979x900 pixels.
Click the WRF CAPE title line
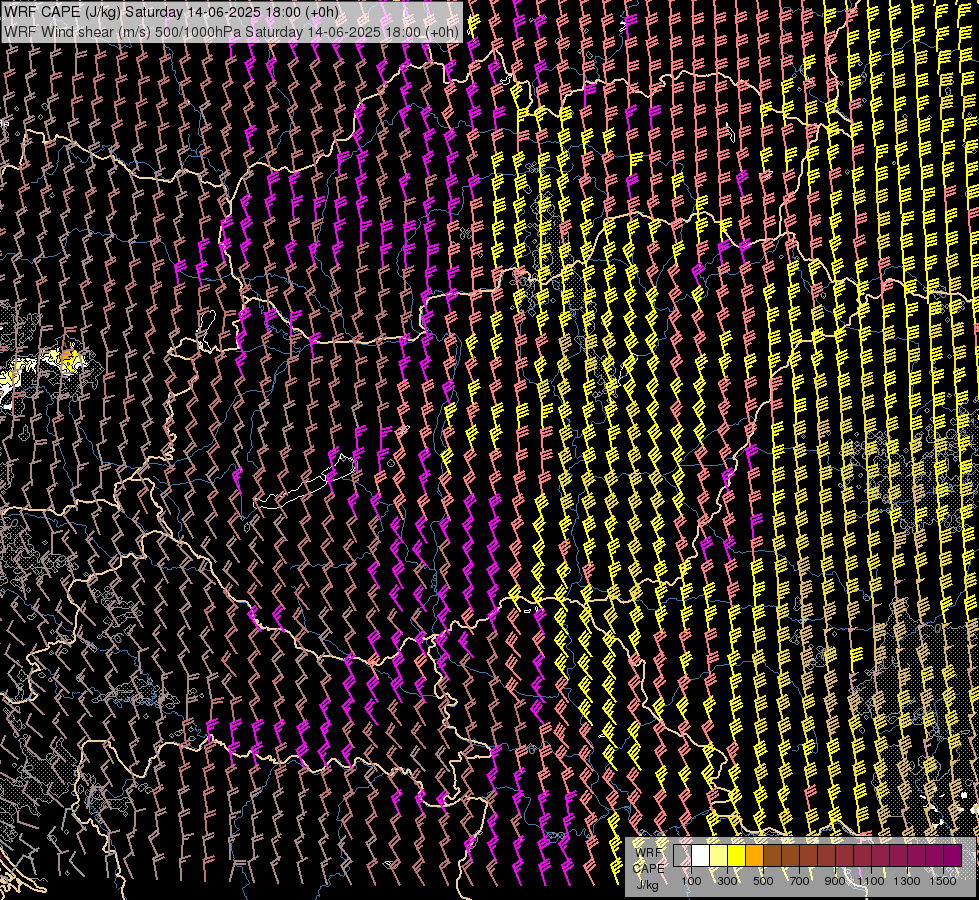pos(171,12)
